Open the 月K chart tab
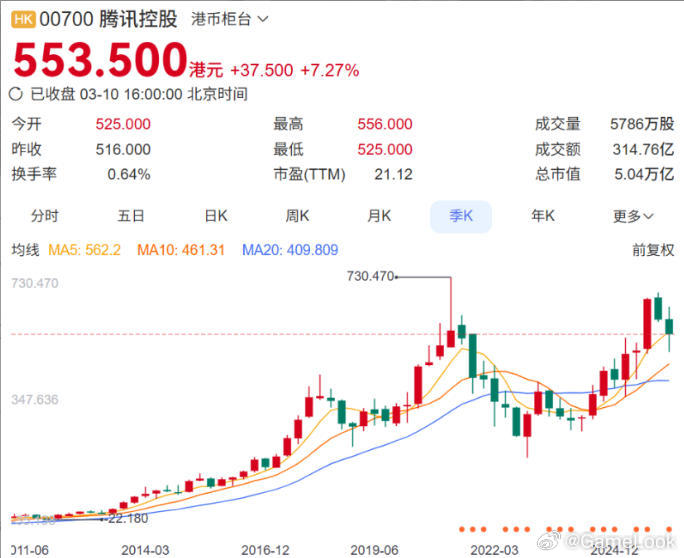The image size is (684, 558). click(x=379, y=216)
